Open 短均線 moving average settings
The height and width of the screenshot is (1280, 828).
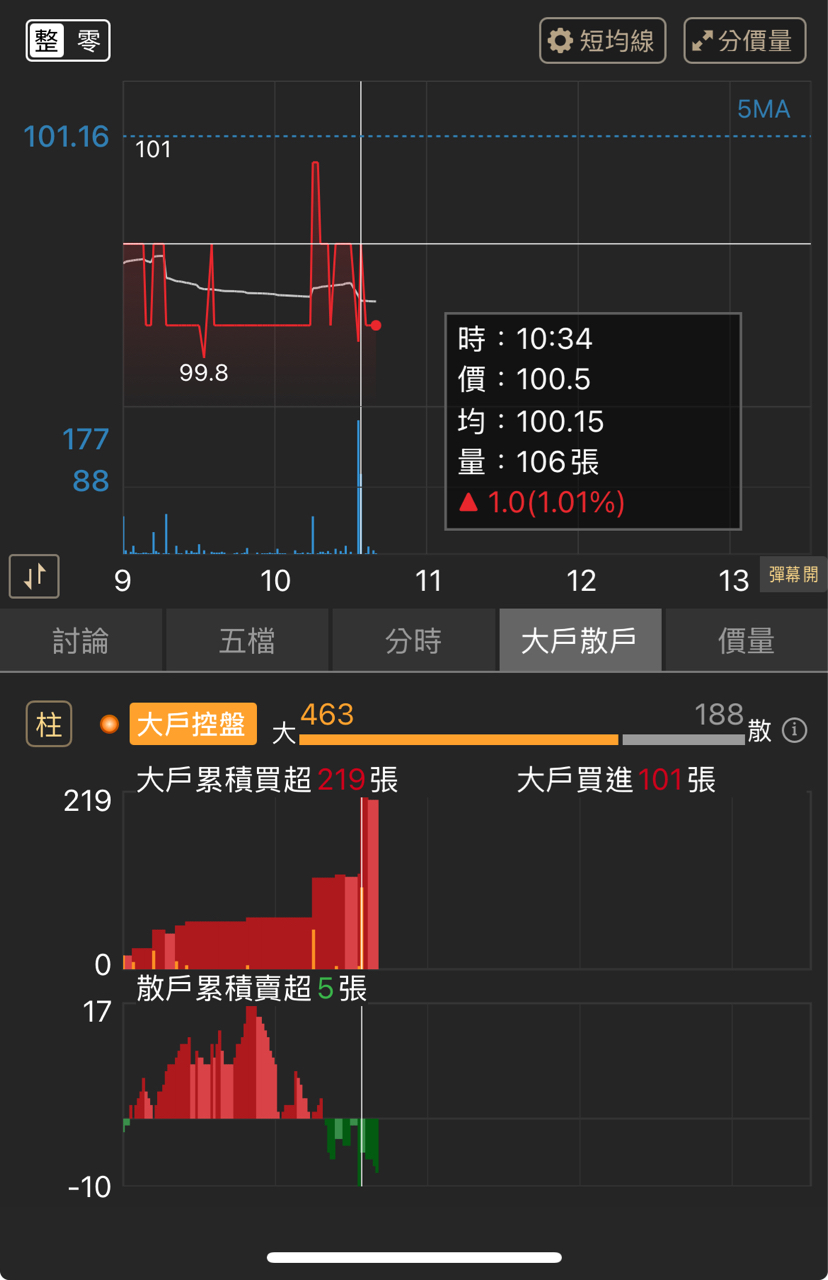pos(603,41)
